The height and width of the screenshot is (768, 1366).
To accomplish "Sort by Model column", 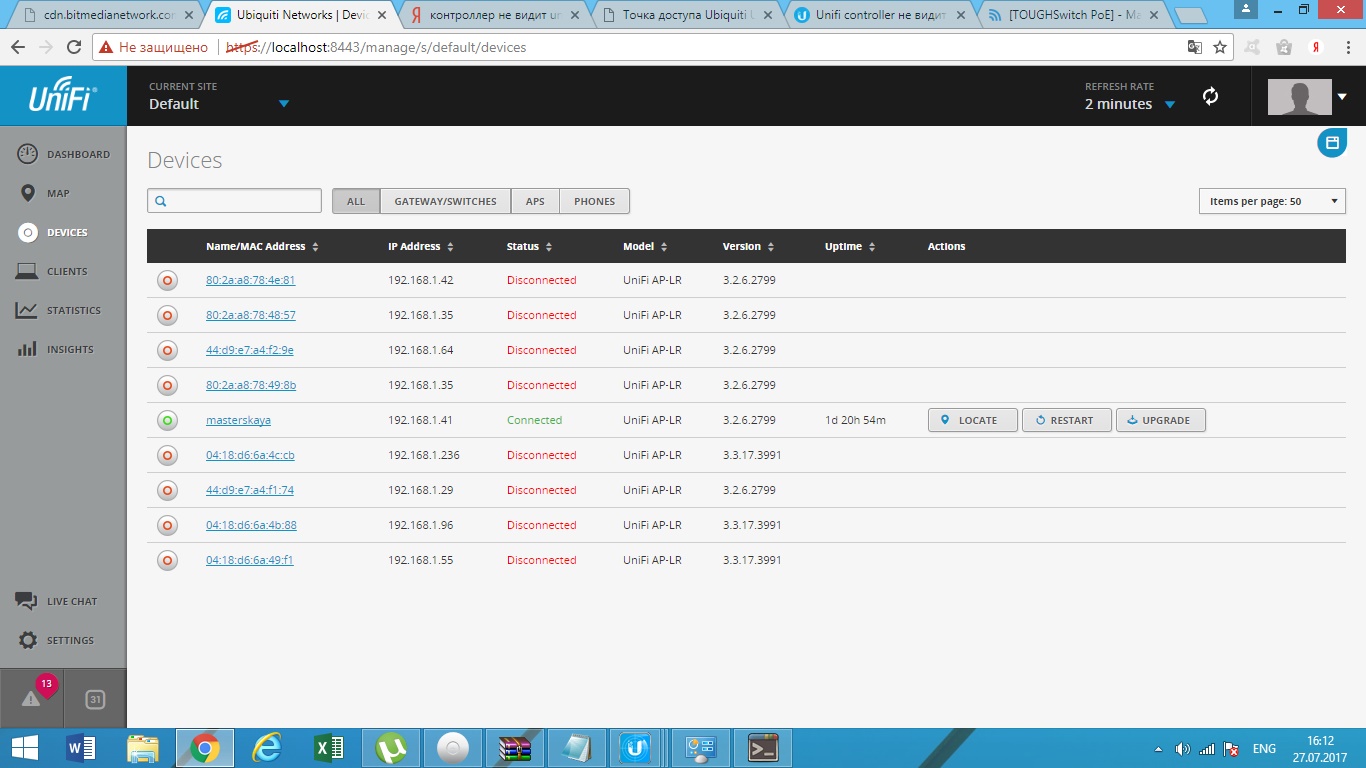I will click(645, 246).
